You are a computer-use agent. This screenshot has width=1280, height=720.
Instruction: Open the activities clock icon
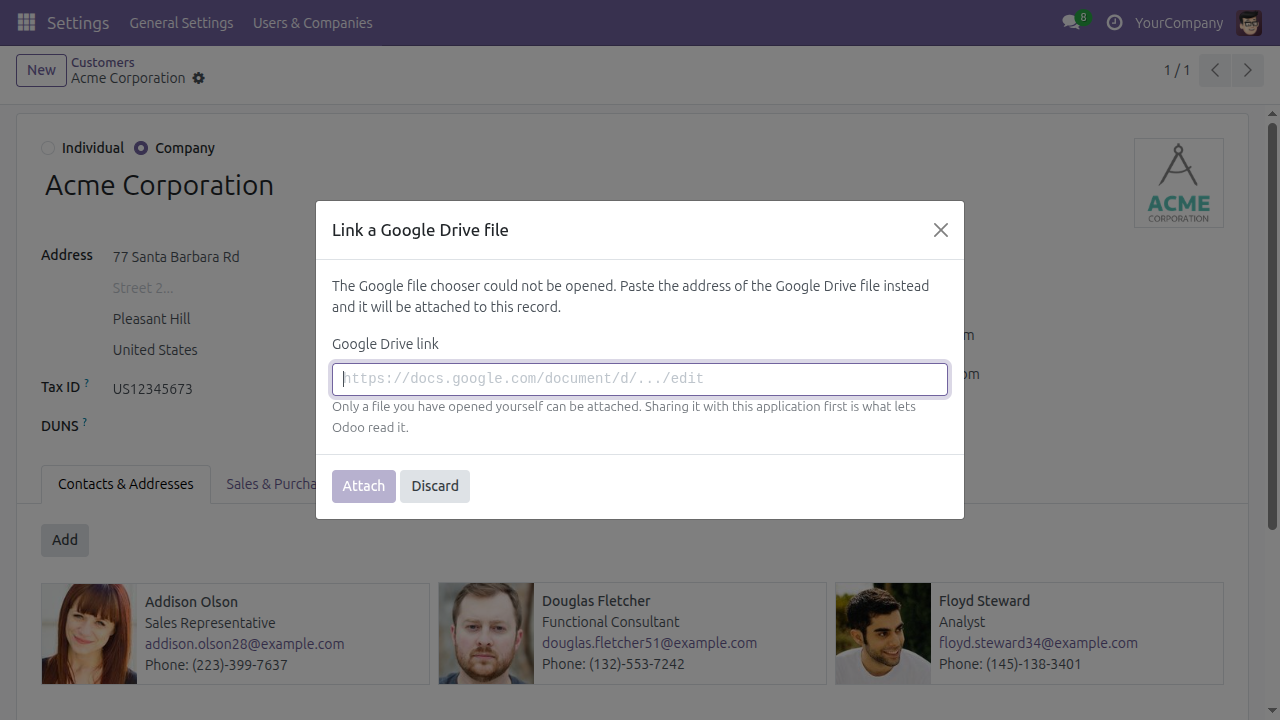[1114, 22]
